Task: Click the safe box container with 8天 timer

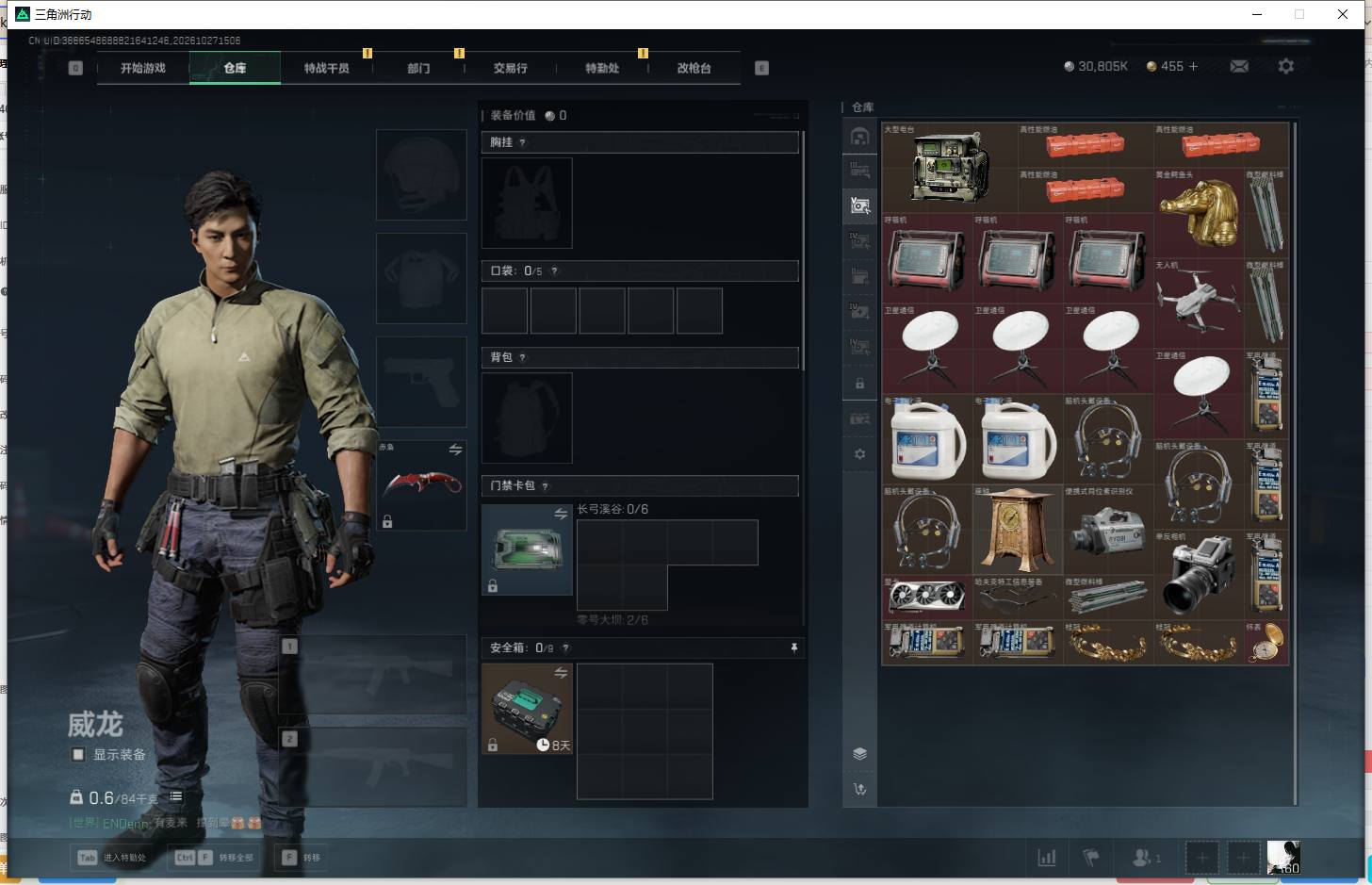Action: point(527,709)
